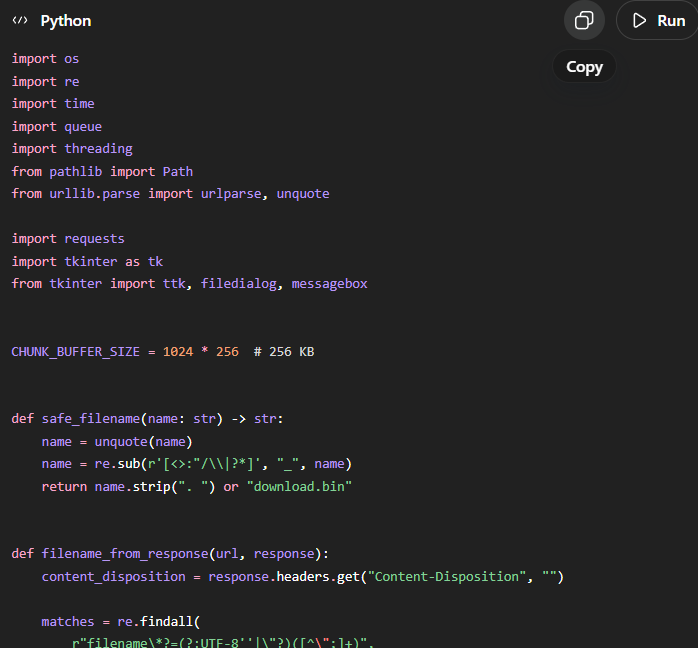Click the line "import os"
Screen dimensions: 698x648
tap(45, 59)
